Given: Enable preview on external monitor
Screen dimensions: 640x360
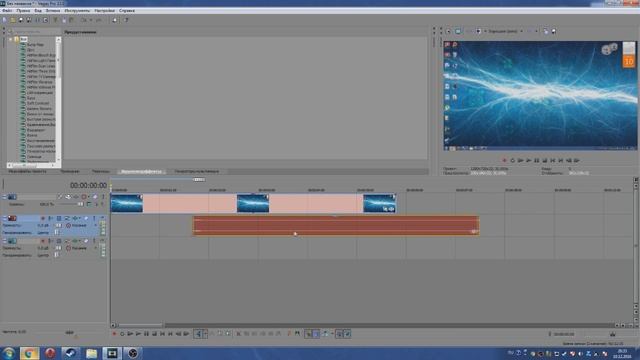Looking at the screenshot, I should pyautogui.click(x=458, y=31).
